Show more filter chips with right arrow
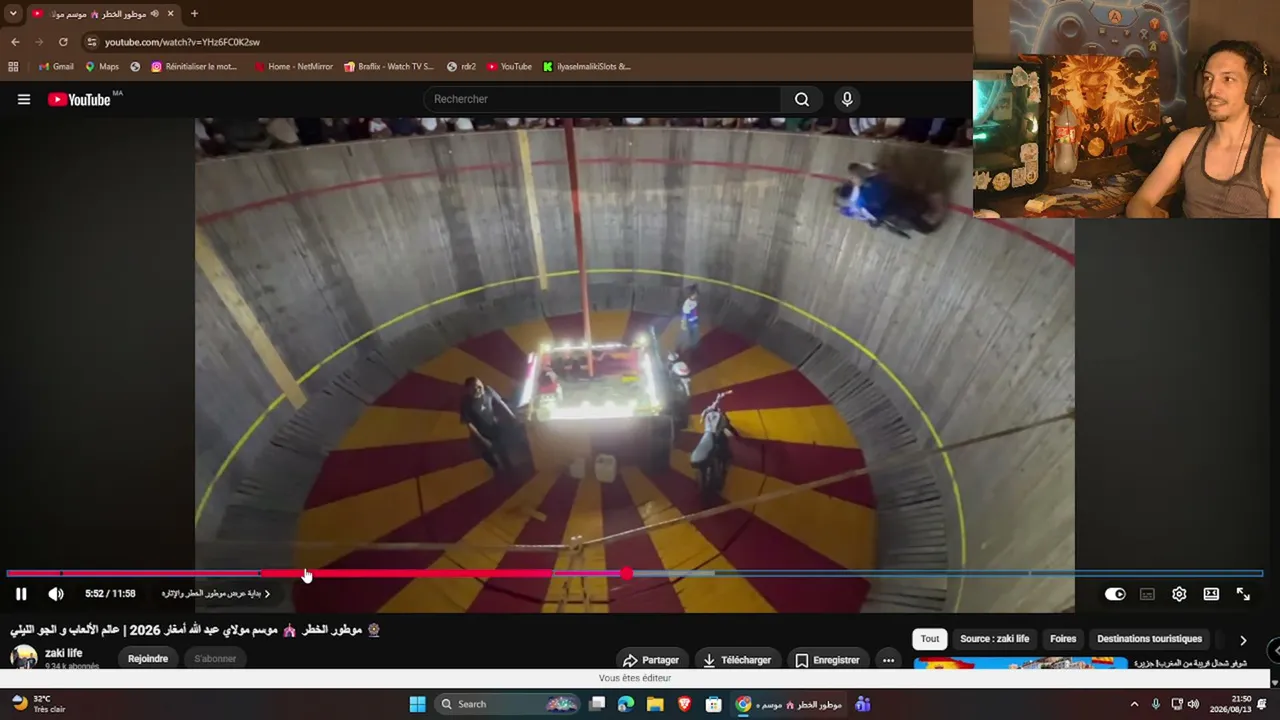This screenshot has height=720, width=1280. [x=1243, y=640]
